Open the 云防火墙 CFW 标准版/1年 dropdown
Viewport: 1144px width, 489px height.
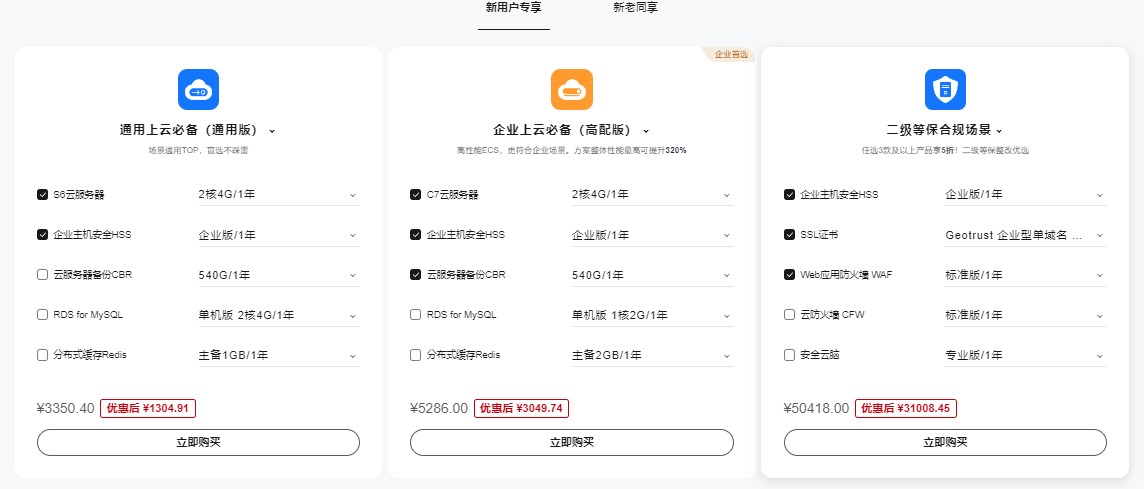pyautogui.click(x=1025, y=315)
